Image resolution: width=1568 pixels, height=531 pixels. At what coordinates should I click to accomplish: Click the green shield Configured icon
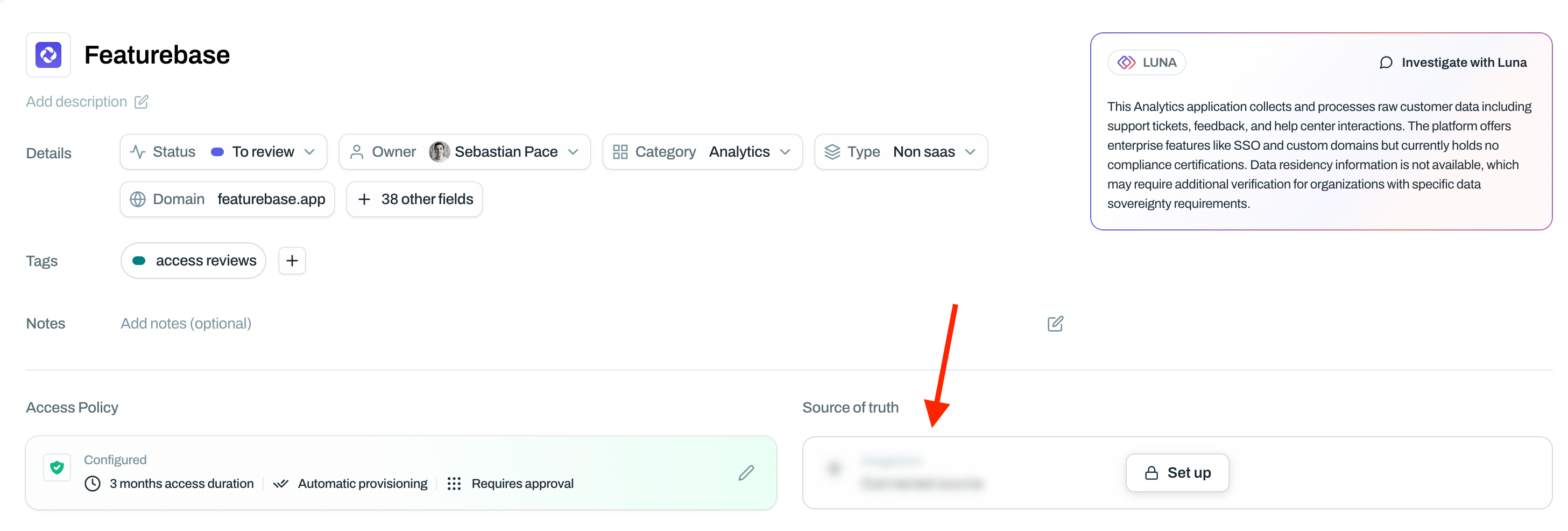[x=57, y=467]
